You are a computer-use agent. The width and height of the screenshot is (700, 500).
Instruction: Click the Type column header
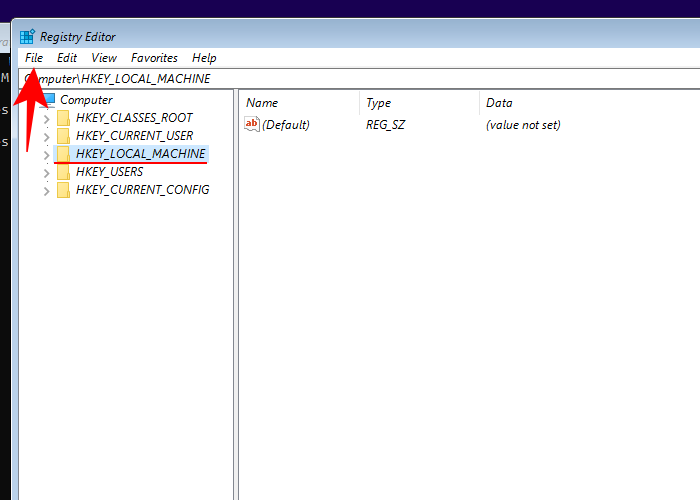pyautogui.click(x=378, y=103)
